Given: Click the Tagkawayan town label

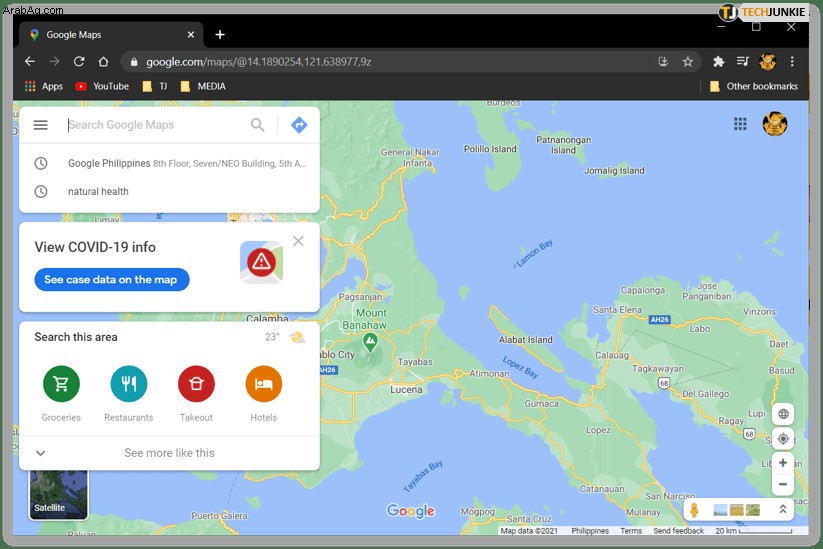Looking at the screenshot, I should tap(658, 368).
